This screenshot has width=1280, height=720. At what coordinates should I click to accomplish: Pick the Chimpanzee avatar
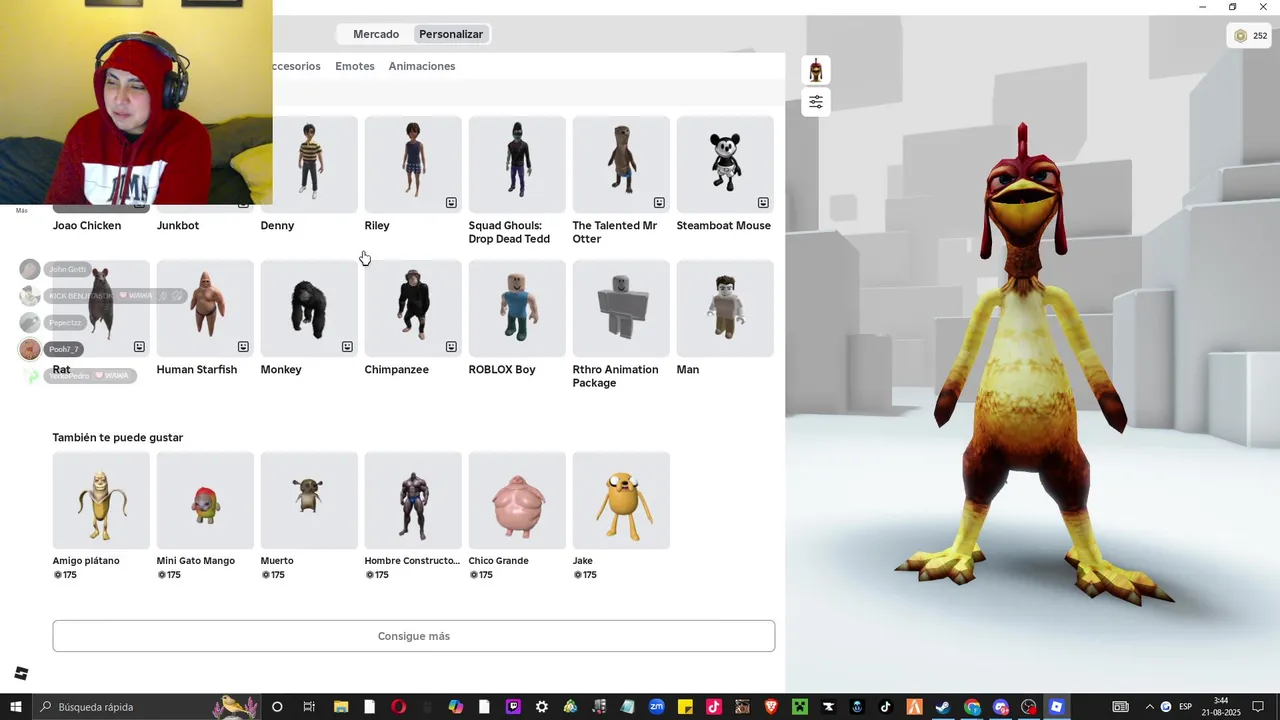(x=413, y=308)
